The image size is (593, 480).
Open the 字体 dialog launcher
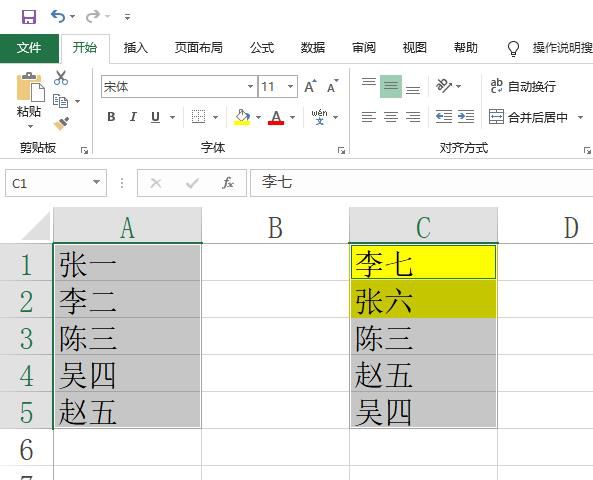pos(341,151)
